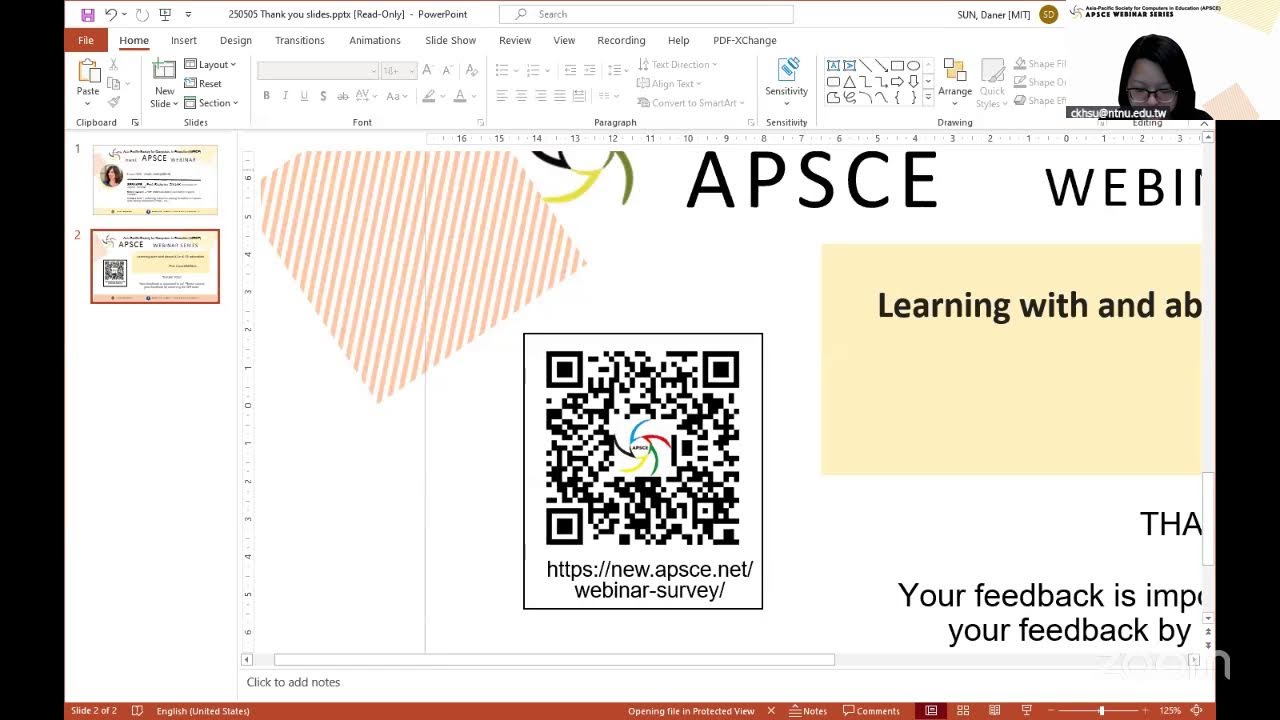
Task: Click the Undo arrow icon
Action: click(x=111, y=15)
